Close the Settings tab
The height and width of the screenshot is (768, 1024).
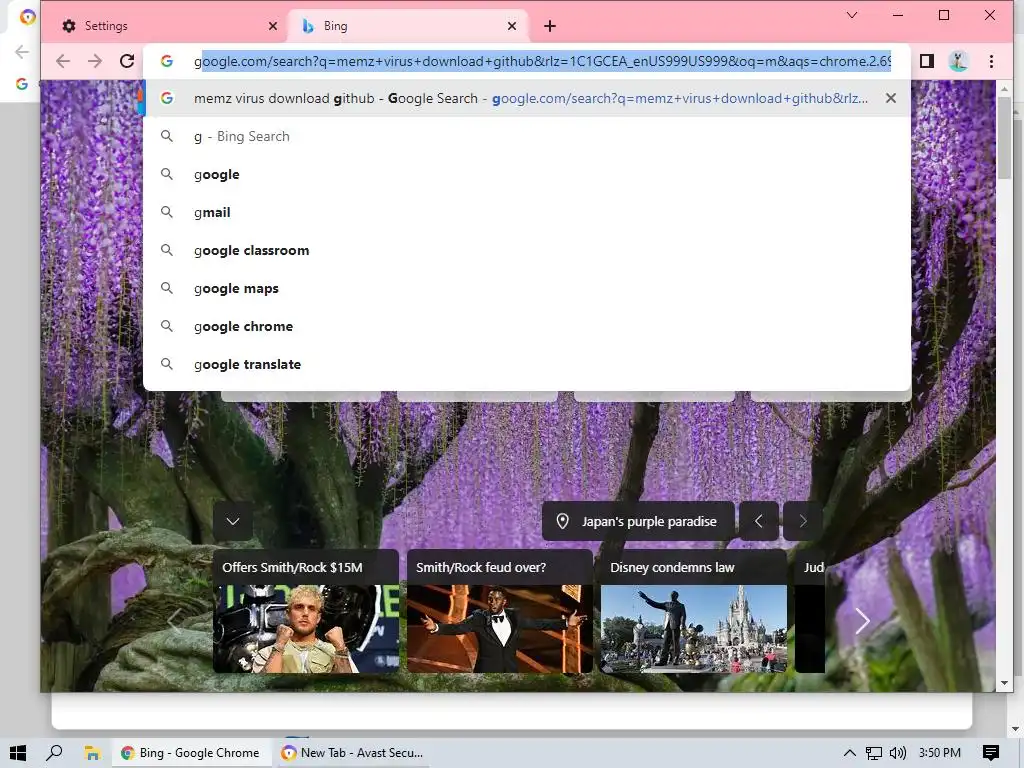click(273, 26)
